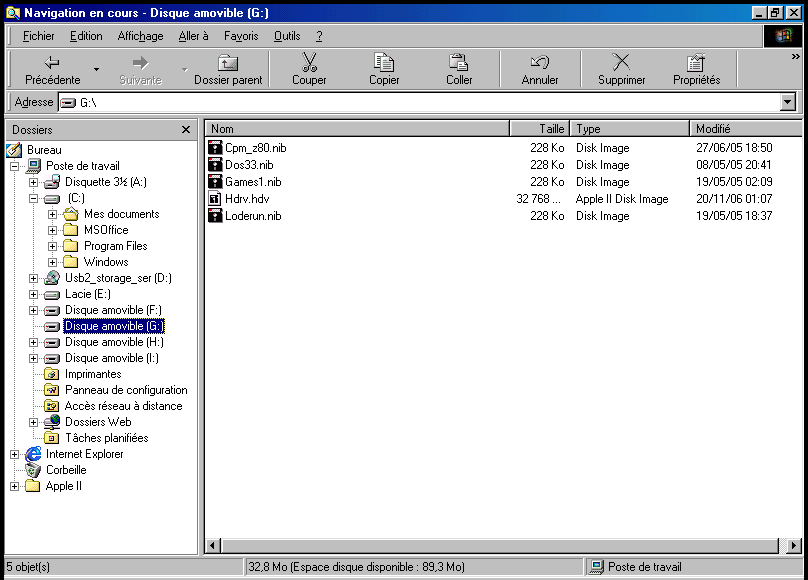This screenshot has width=808, height=580.
Task: Go back with the Précédente button
Action: coord(52,69)
